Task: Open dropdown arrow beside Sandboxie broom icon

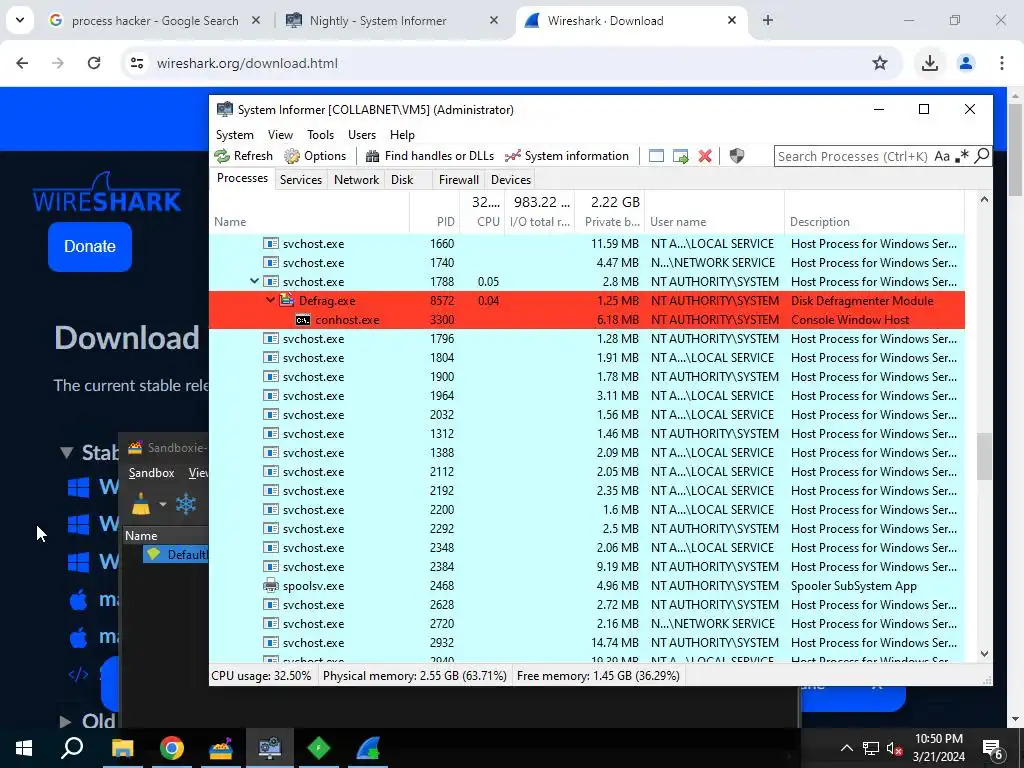Action: (x=163, y=504)
